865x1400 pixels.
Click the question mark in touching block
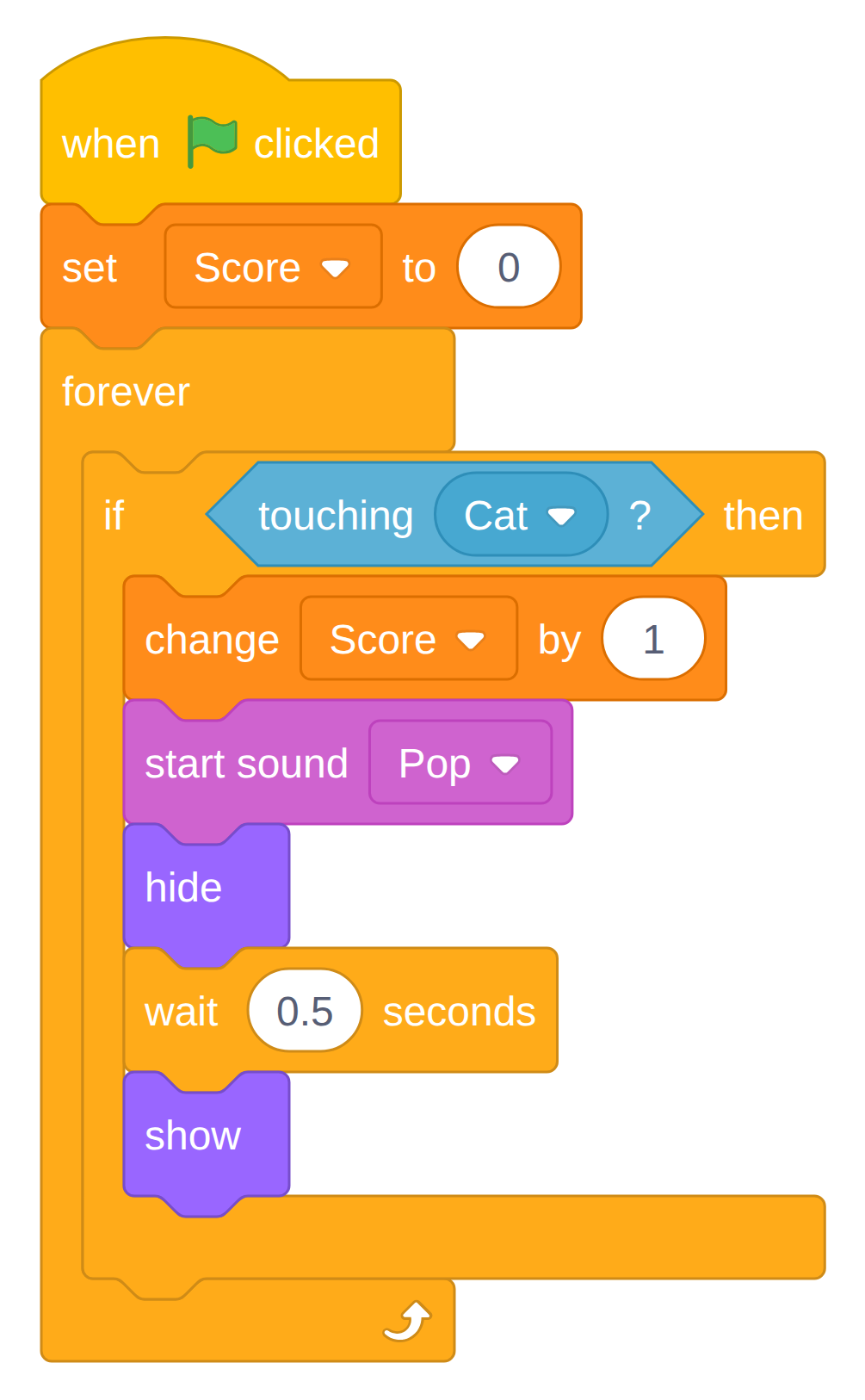point(639,516)
